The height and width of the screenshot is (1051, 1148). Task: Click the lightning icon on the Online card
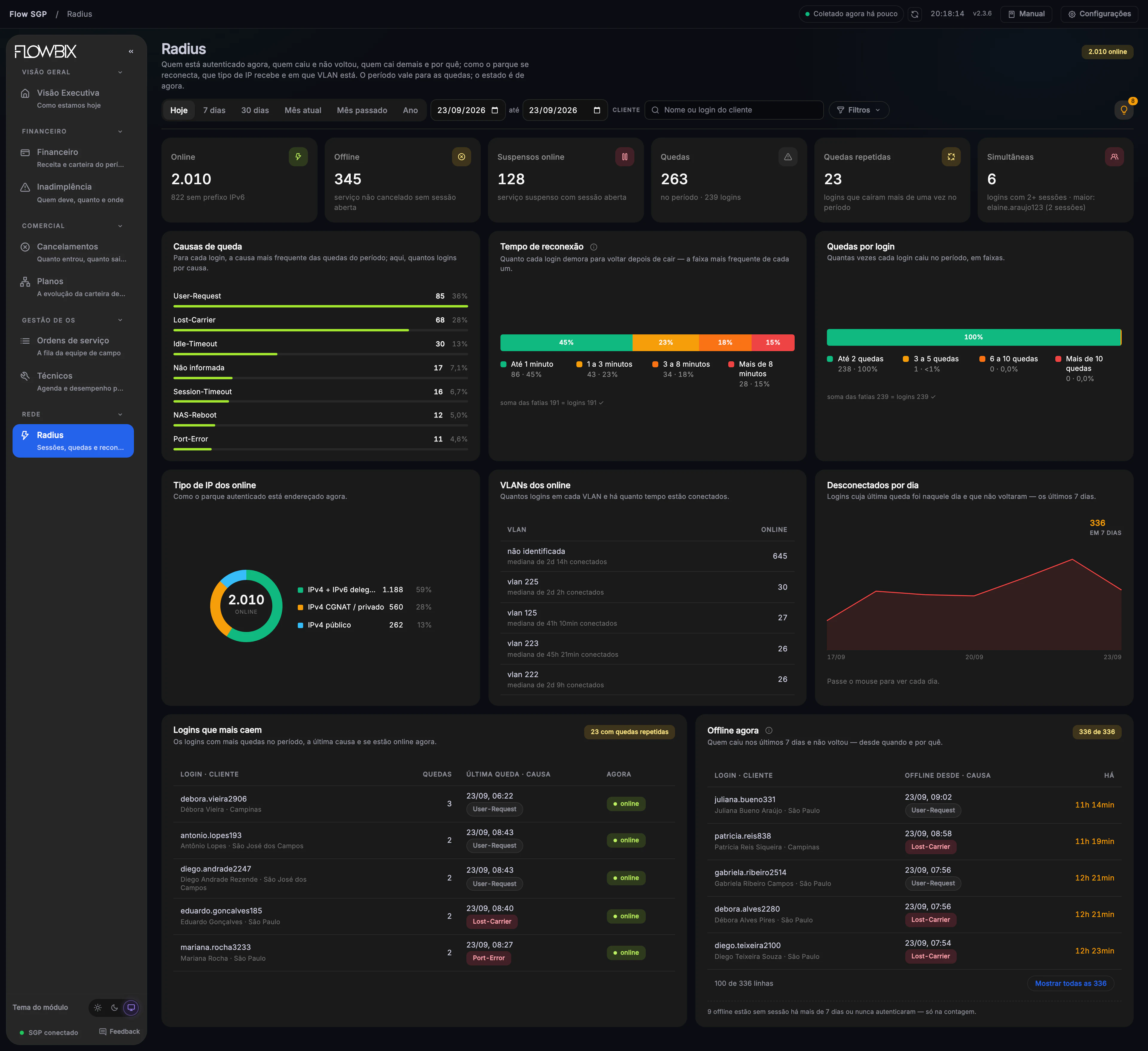[x=298, y=157]
